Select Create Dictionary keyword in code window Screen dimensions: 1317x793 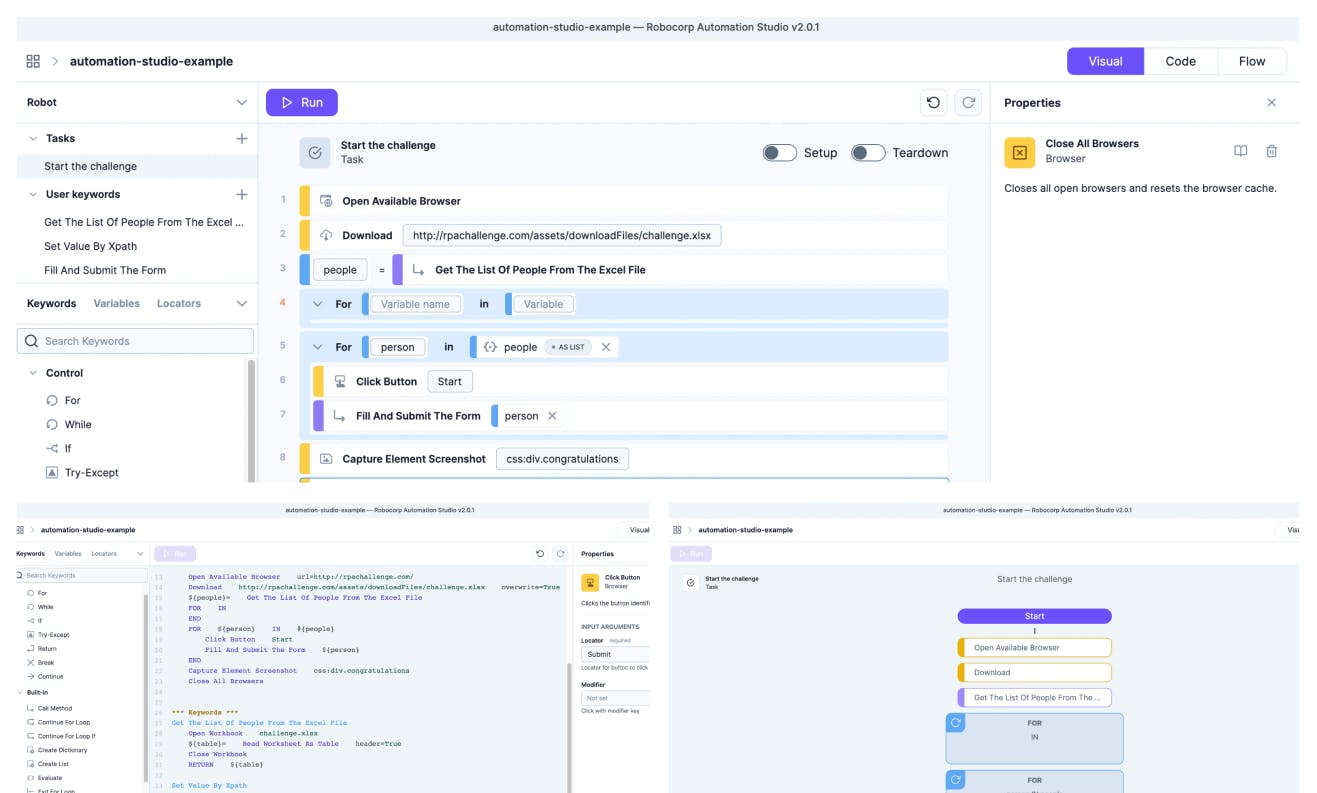62,750
